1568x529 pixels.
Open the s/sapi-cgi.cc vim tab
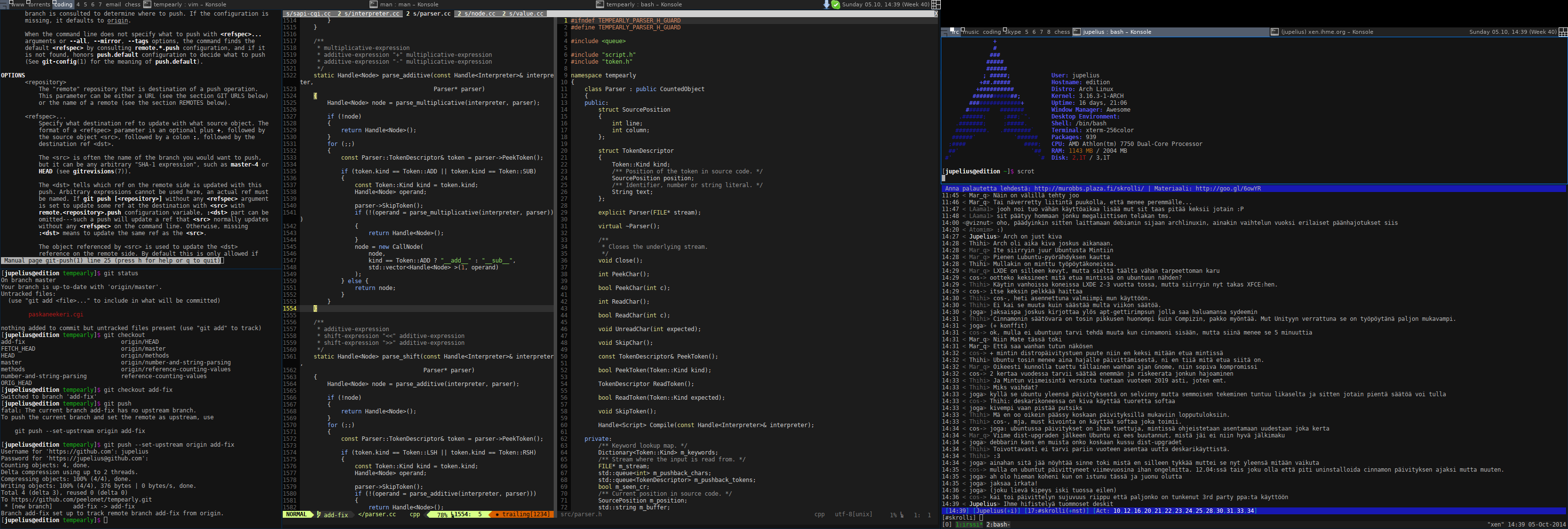click(308, 13)
